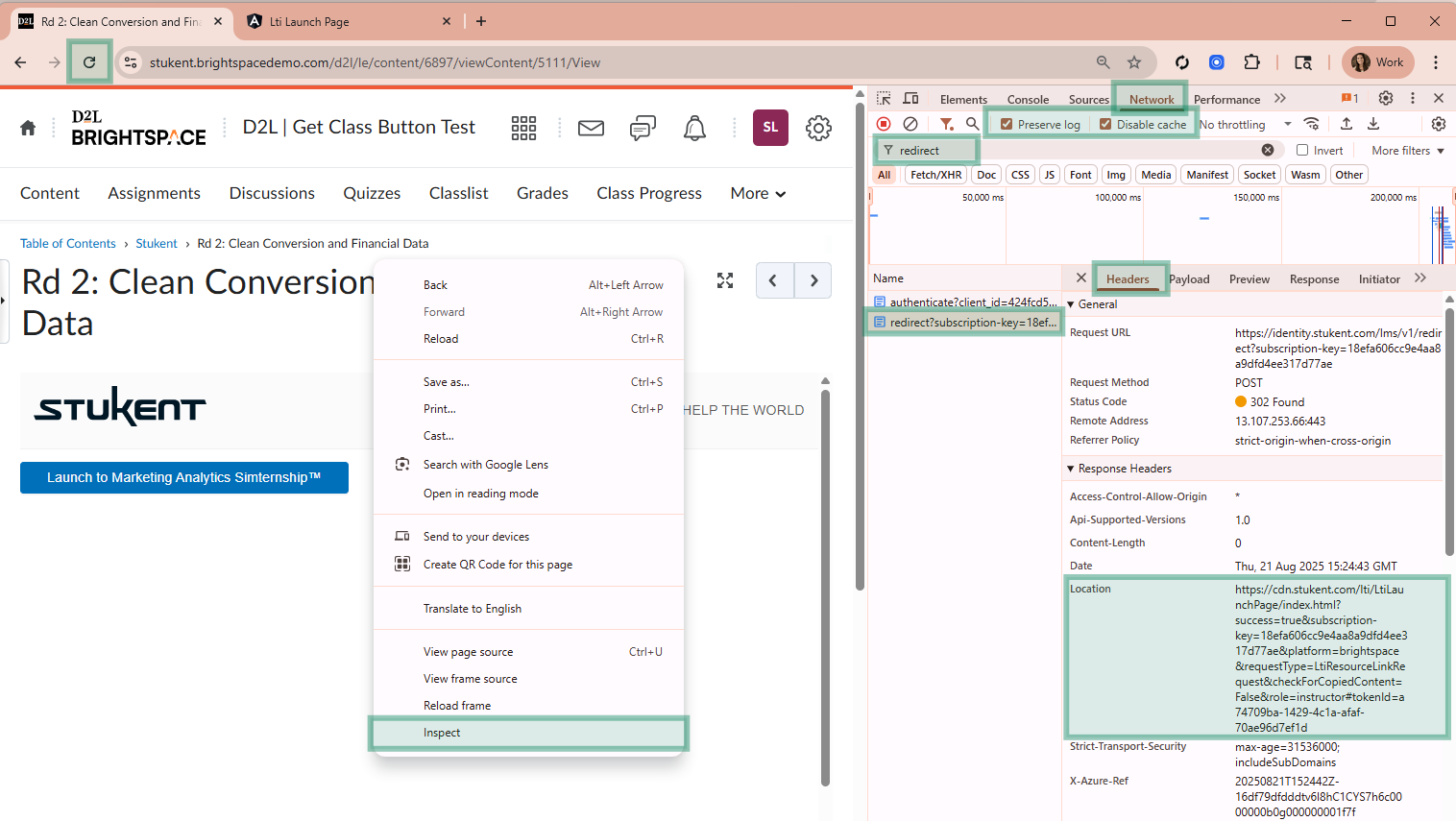Open the Payload tab of the request
Viewport: 1456px width, 821px height.
click(x=1189, y=279)
